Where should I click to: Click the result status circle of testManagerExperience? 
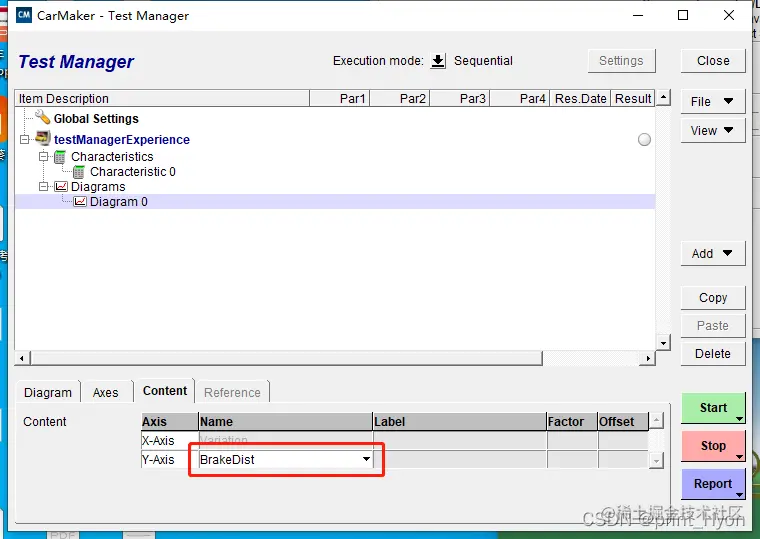coord(644,140)
